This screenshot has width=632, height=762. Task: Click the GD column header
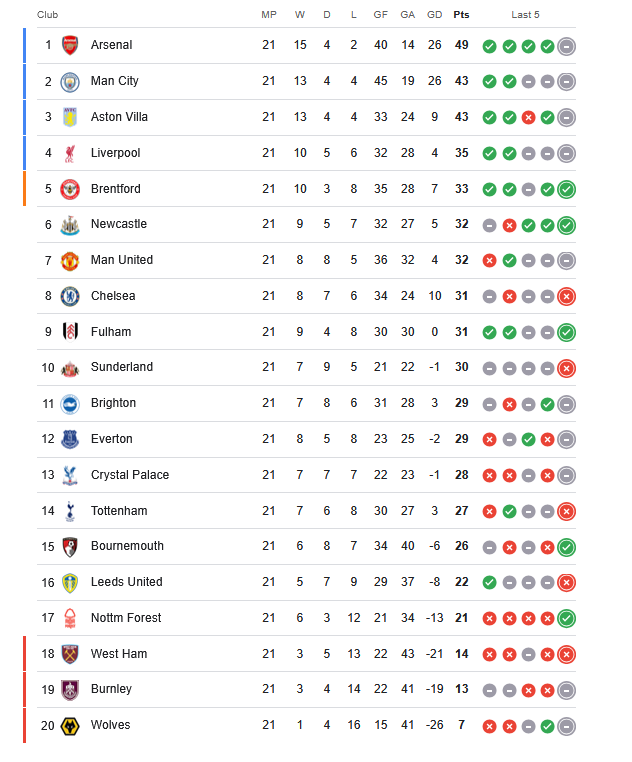(434, 15)
